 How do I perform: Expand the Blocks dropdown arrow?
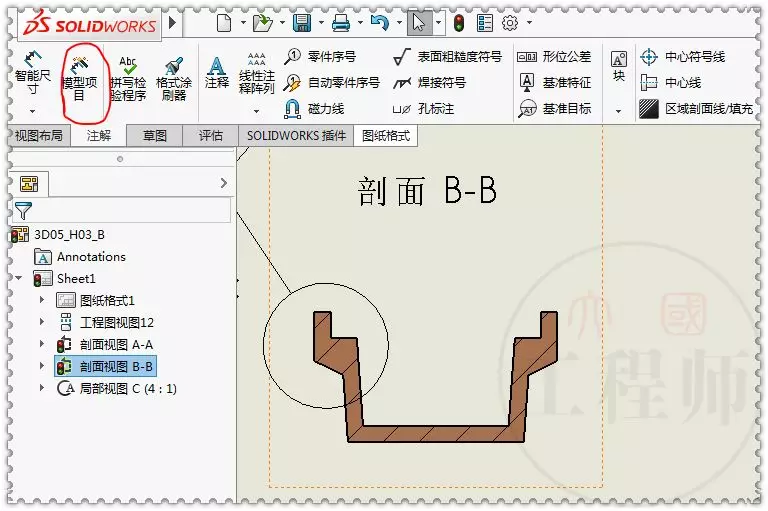coord(619,112)
